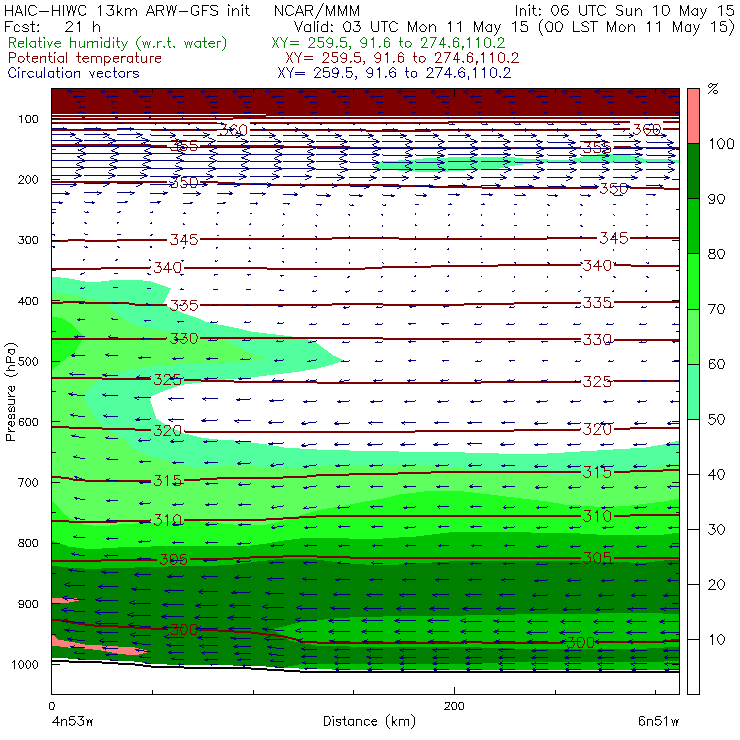The height and width of the screenshot is (740, 740).
Task: Click the darkest green 90–100% colorbar segment
Action: point(693,171)
